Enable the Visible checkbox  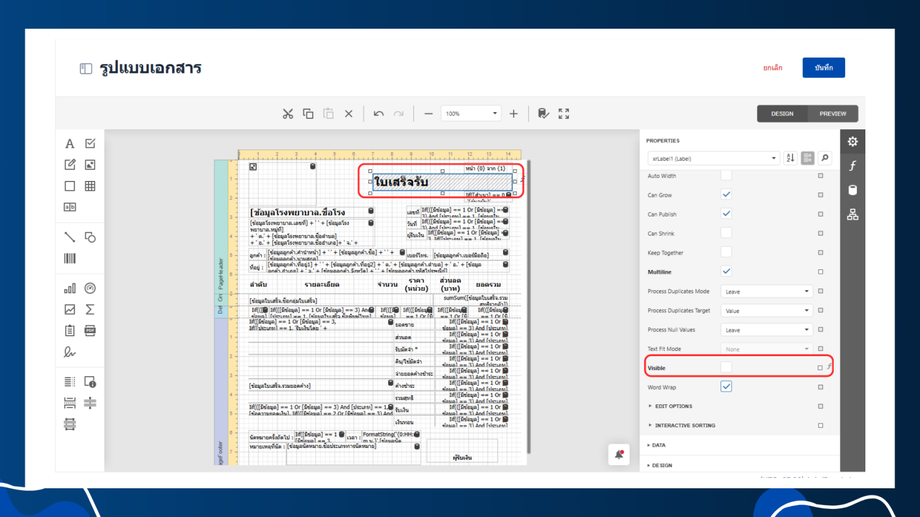click(726, 368)
